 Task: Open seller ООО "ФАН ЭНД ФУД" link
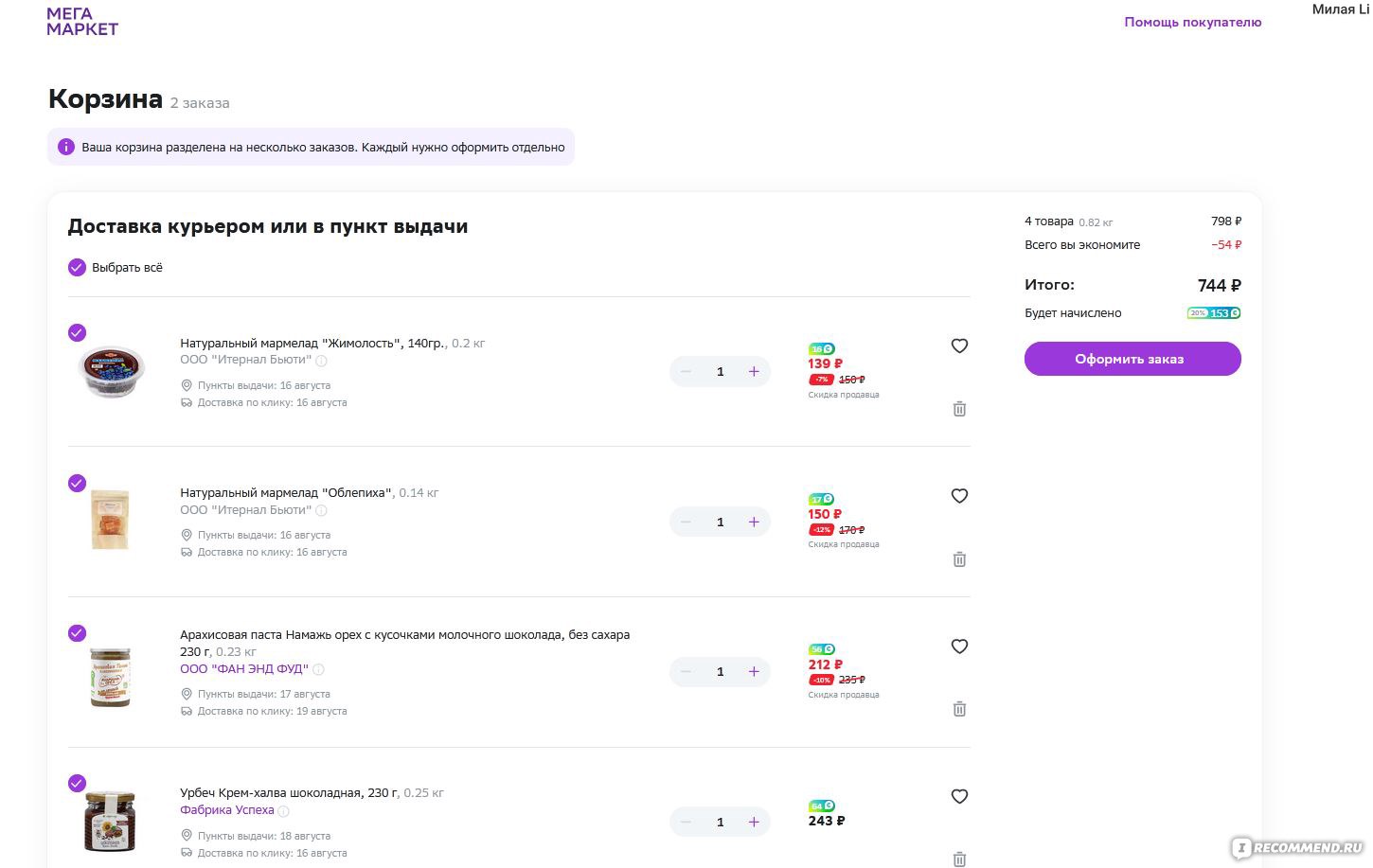244,669
